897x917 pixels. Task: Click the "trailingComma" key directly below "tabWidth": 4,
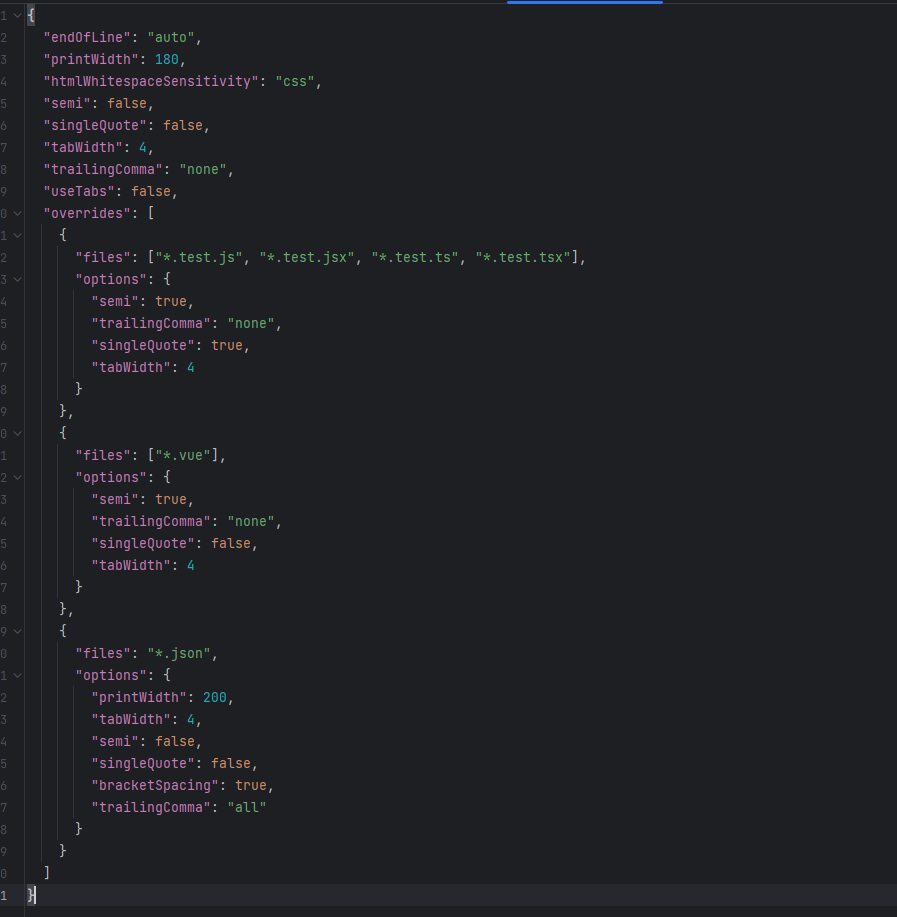[103, 170]
